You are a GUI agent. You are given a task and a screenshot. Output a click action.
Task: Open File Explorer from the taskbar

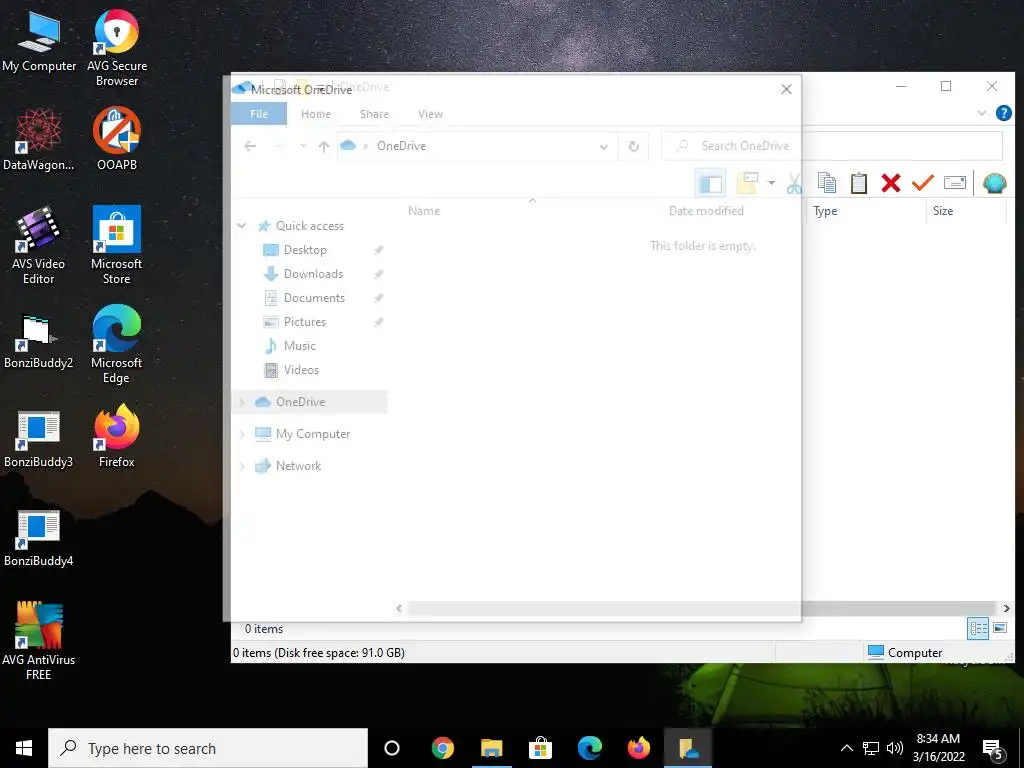(x=492, y=748)
